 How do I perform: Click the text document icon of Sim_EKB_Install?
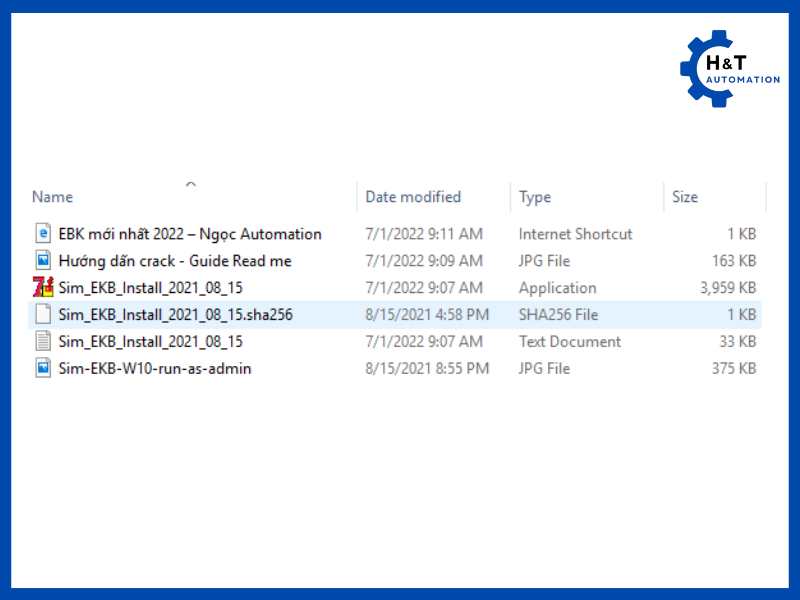(x=42, y=342)
